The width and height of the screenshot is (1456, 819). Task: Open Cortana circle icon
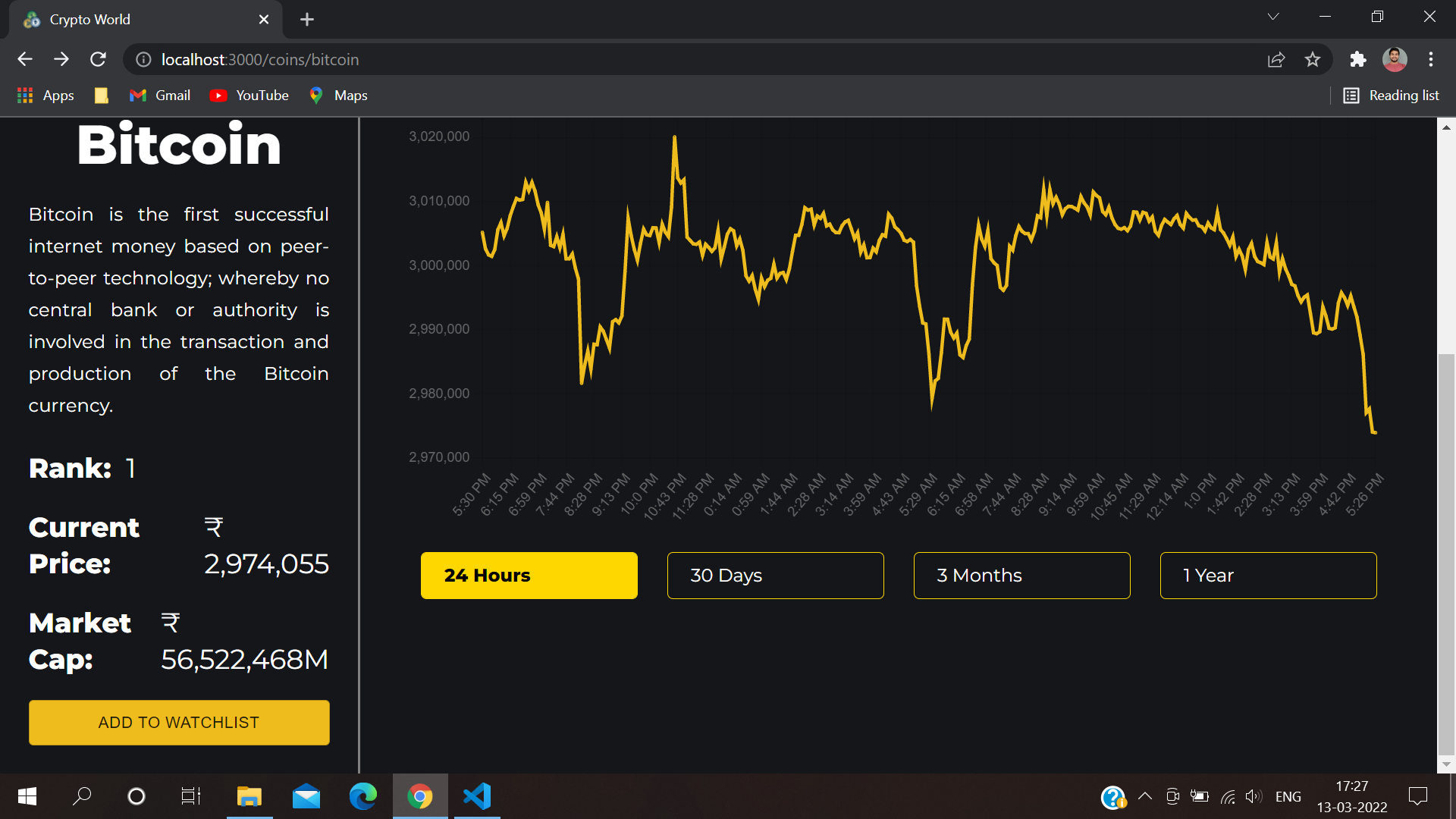136,796
